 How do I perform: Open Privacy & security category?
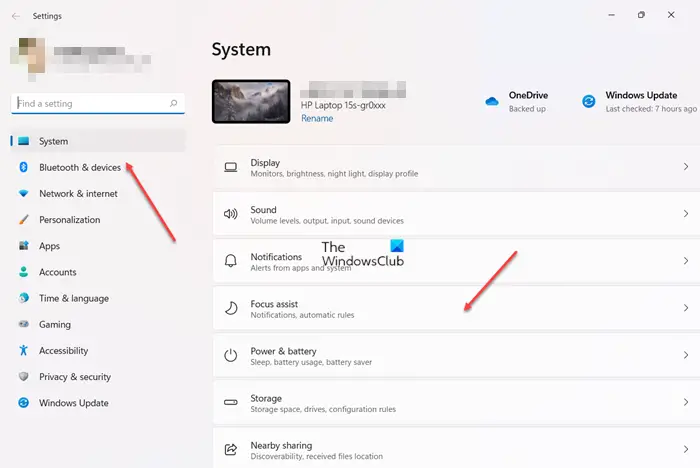[x=98, y=376]
